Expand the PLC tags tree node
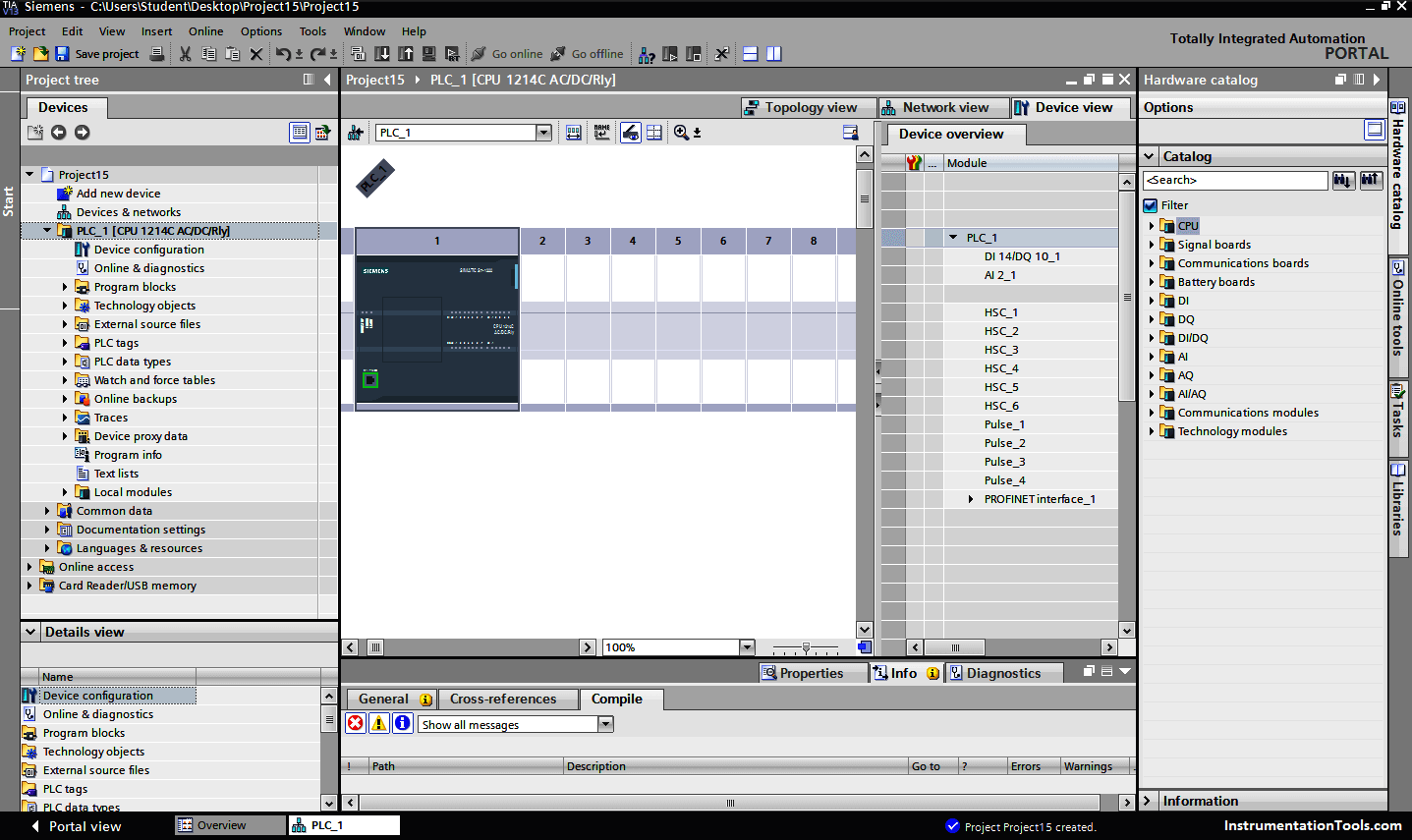Viewport: 1412px width, 840px height. click(65, 343)
